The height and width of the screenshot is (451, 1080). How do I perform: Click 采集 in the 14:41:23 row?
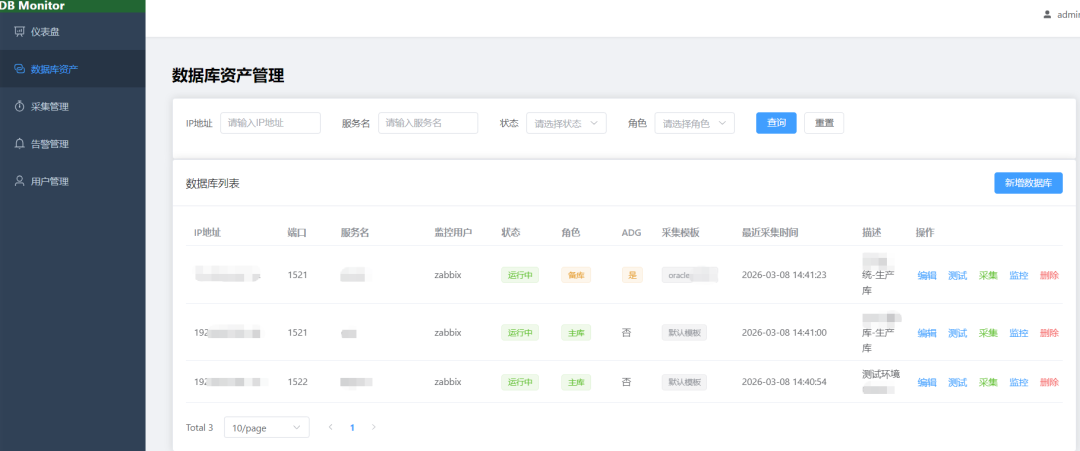988,275
